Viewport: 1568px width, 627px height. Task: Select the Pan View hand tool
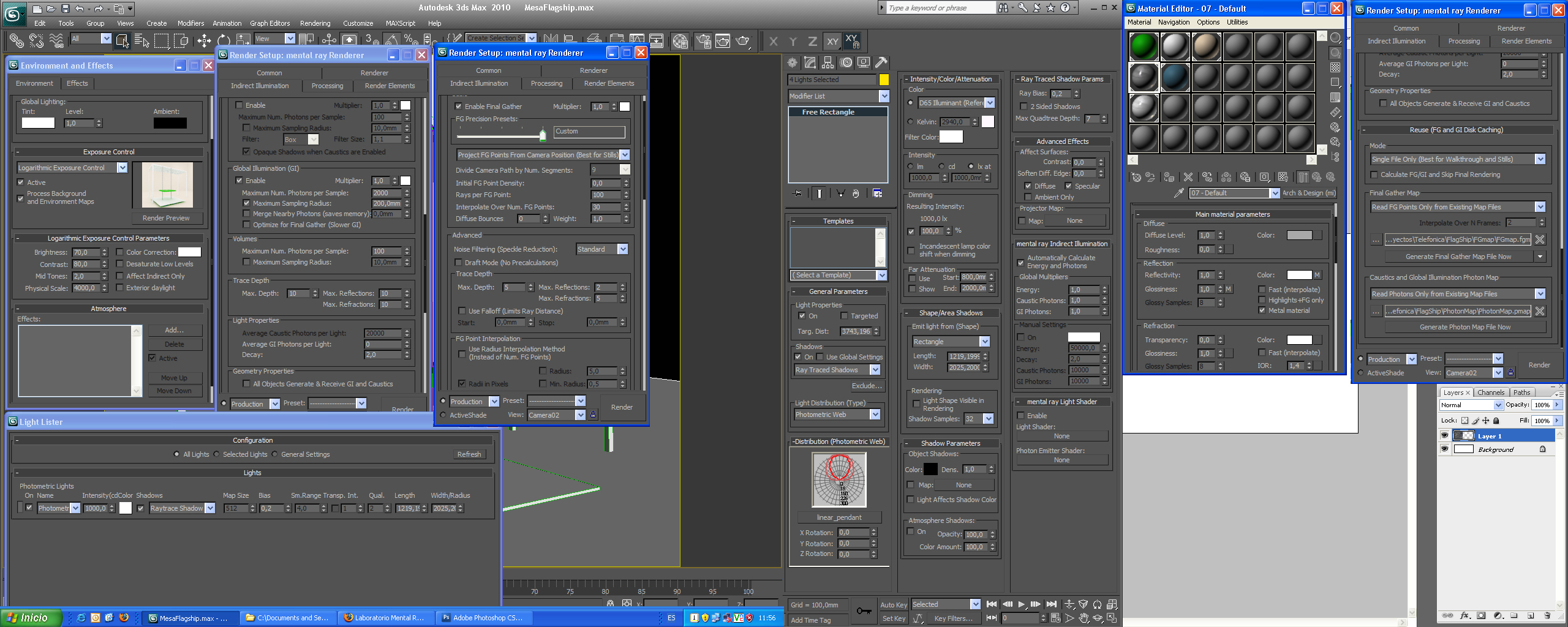1084,618
